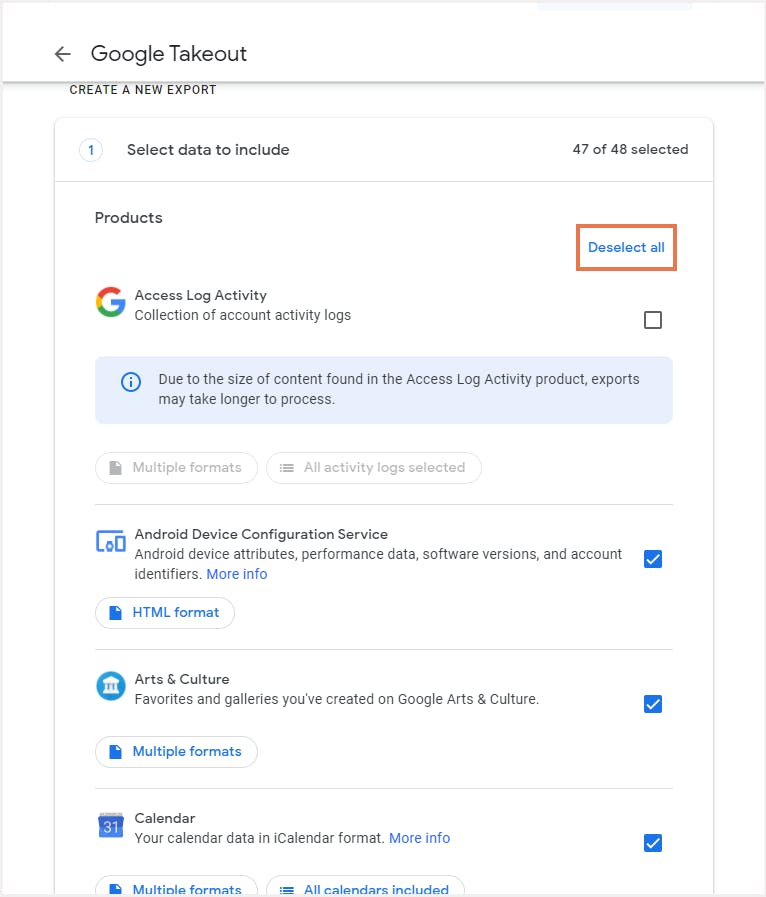Click the blue info circle in the notice banner
Viewport: 766px width, 897px height.
[x=130, y=381]
